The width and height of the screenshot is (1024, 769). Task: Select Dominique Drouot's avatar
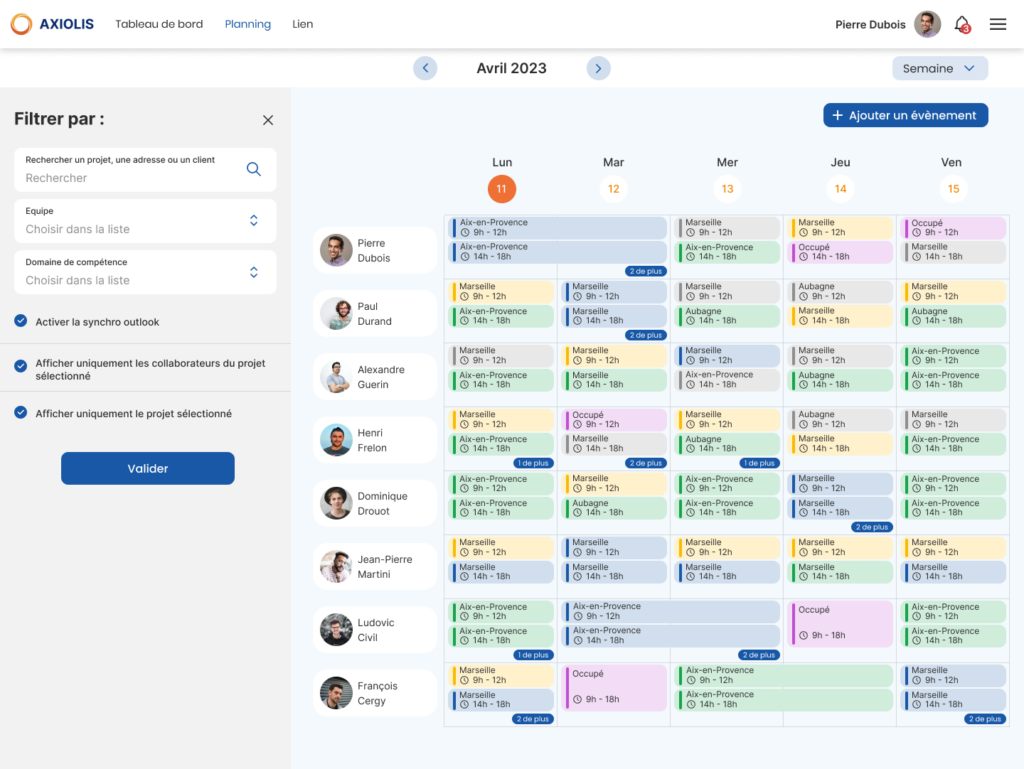click(x=336, y=503)
